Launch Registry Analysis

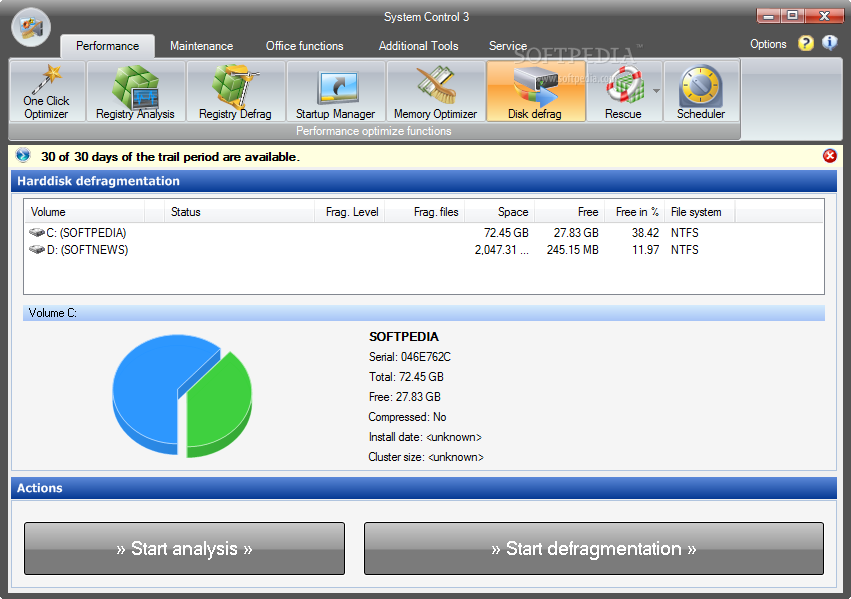[136, 91]
